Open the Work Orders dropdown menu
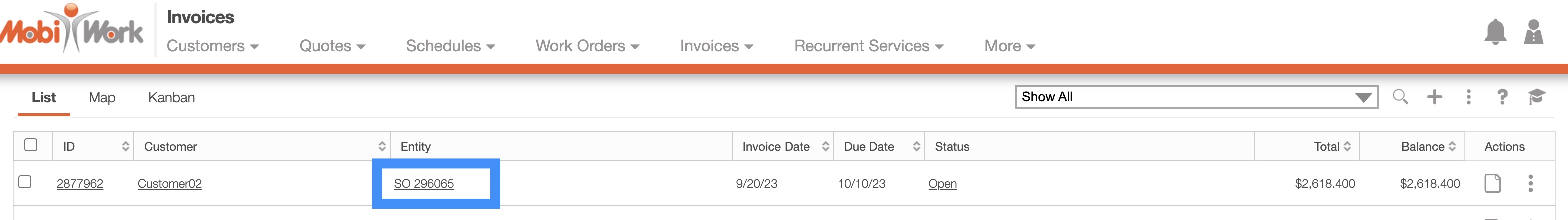 pos(587,46)
